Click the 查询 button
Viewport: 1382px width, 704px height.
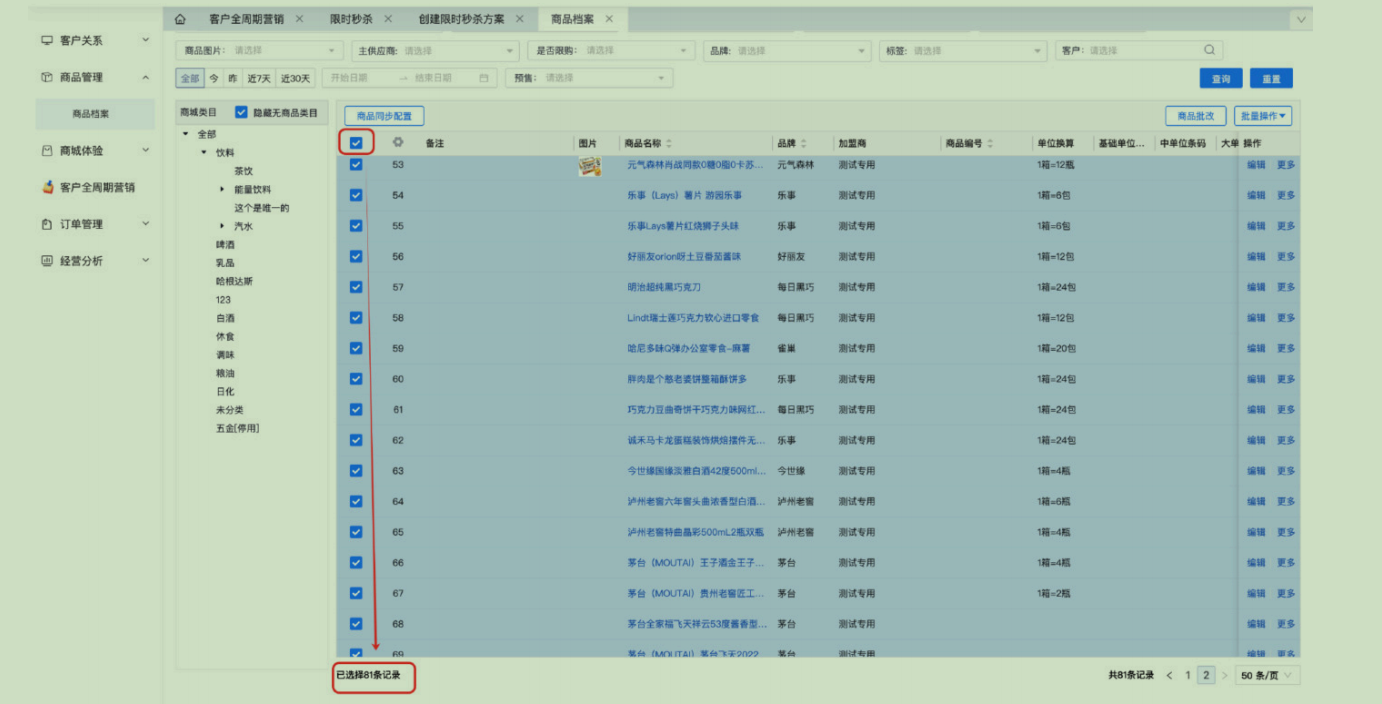pos(1220,78)
